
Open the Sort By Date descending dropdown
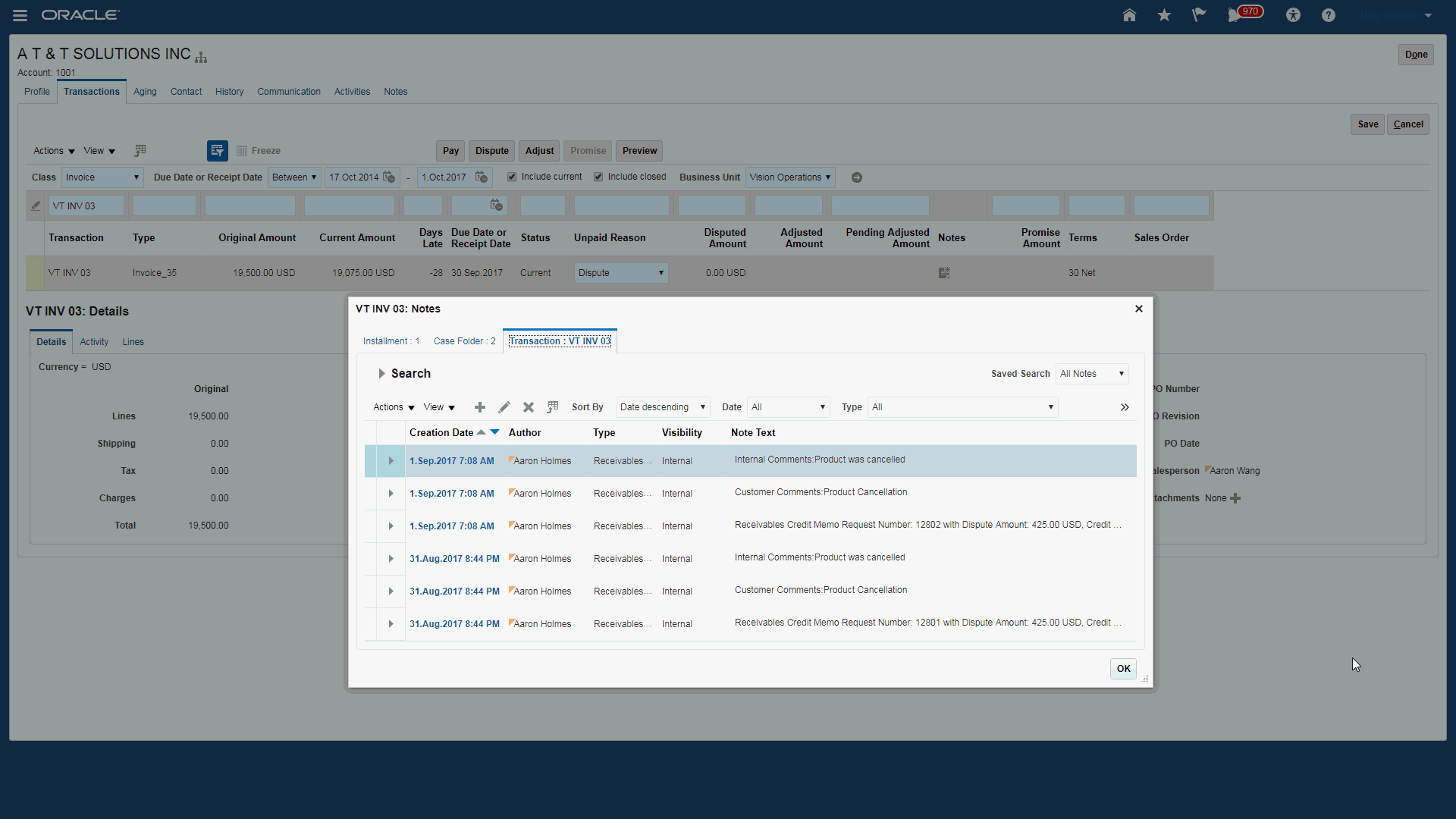tap(662, 407)
